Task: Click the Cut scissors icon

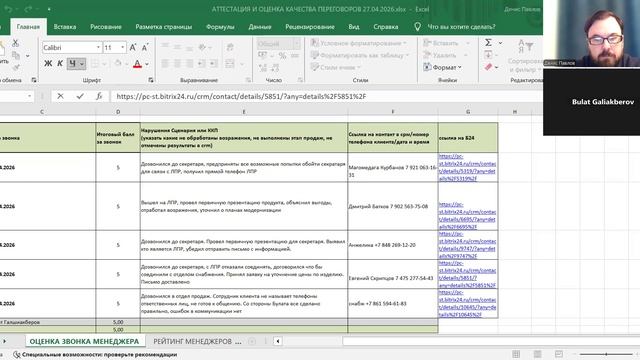Action: 16,42
